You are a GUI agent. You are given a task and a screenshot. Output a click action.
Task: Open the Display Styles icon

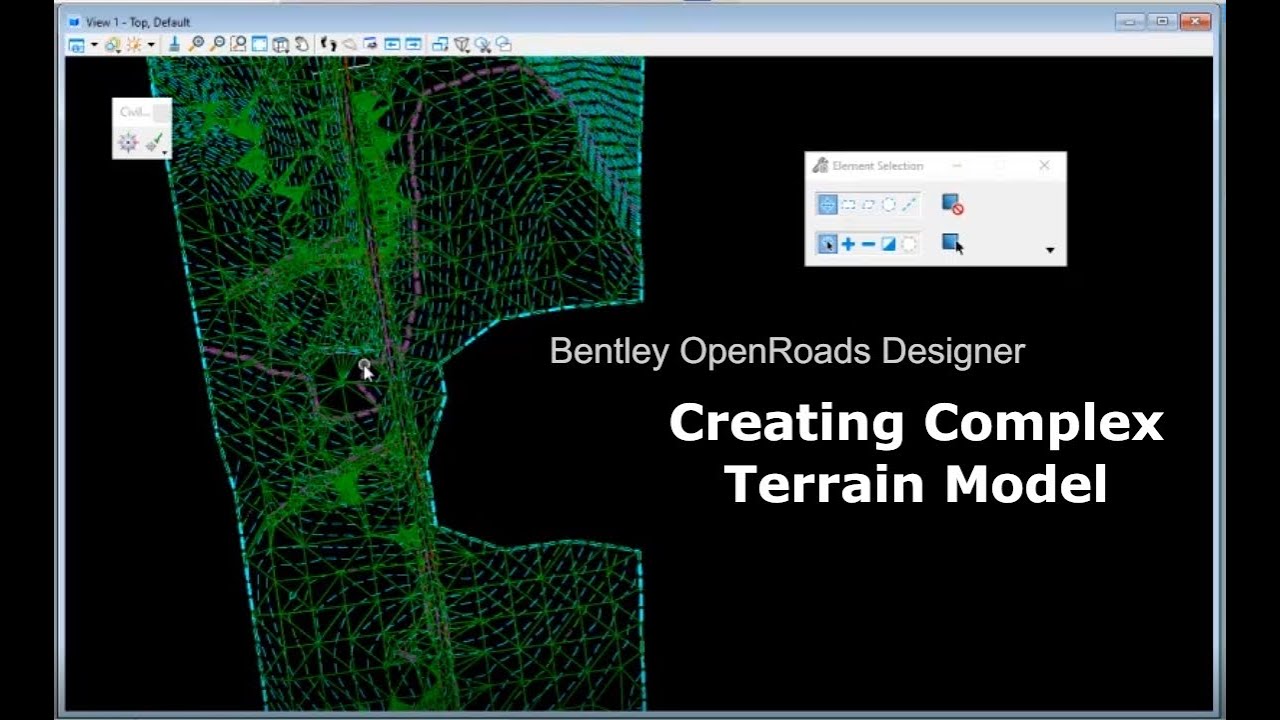click(112, 44)
